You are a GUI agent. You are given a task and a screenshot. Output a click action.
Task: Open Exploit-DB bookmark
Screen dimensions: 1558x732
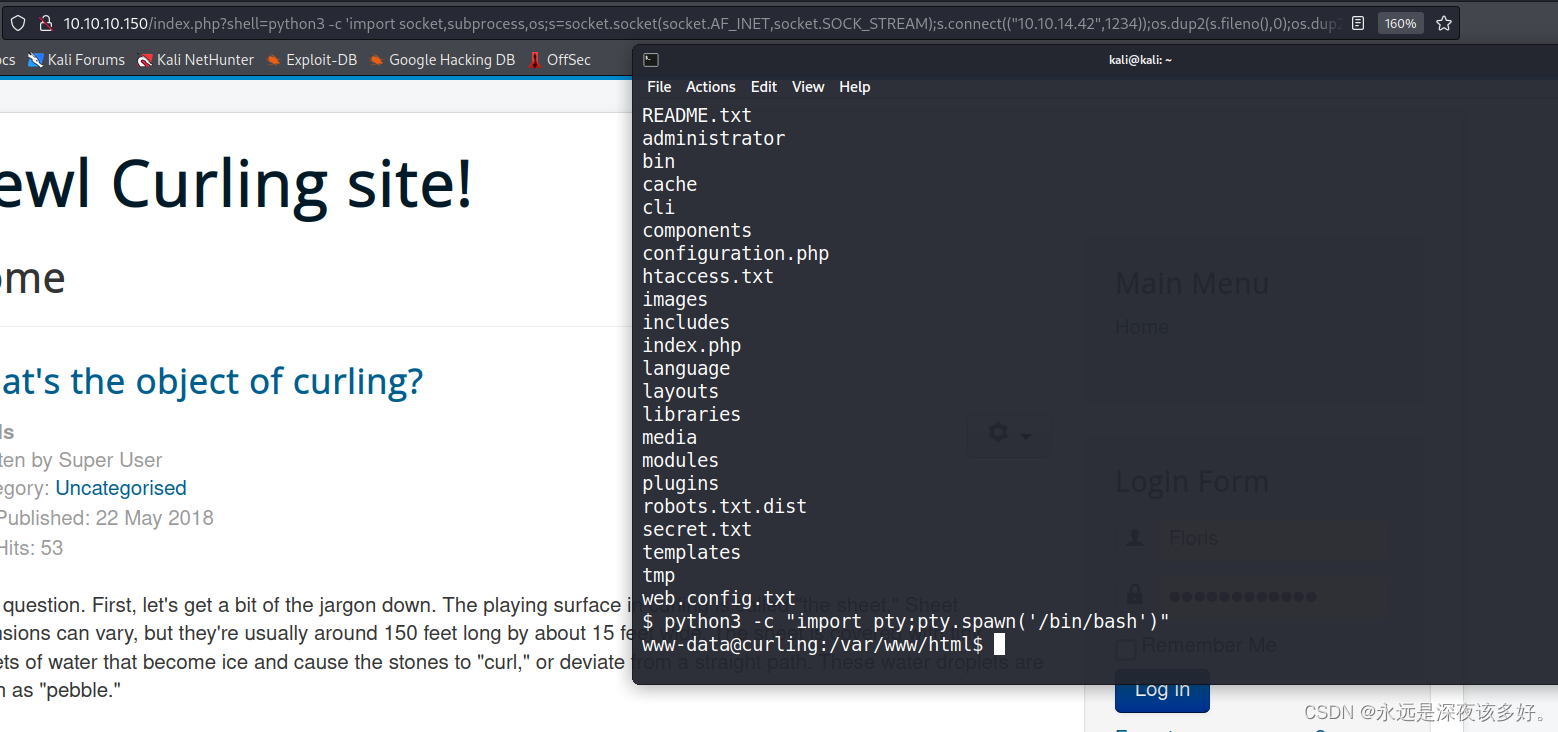[311, 60]
